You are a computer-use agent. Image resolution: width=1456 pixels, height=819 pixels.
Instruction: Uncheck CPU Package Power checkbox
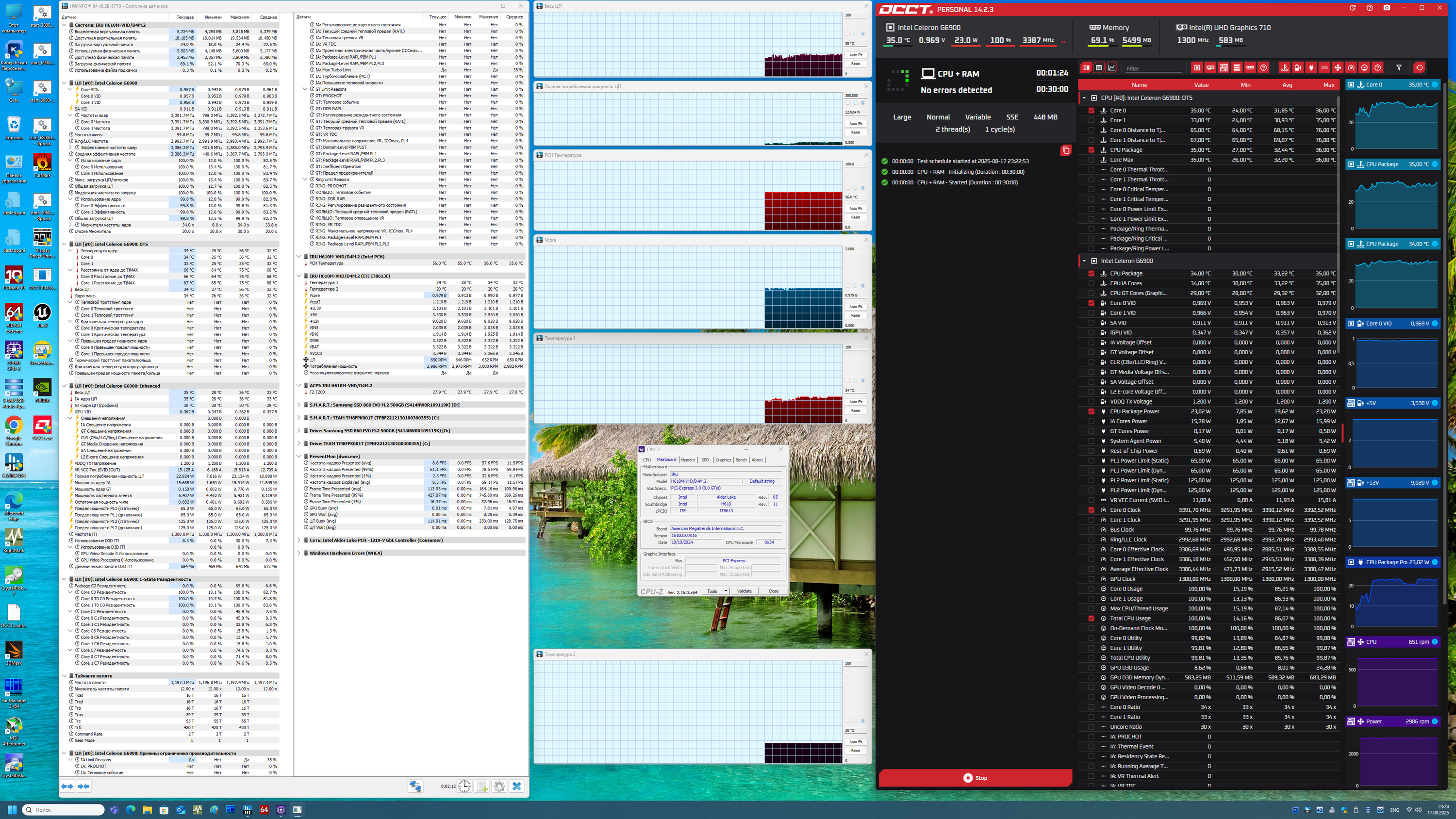coord(1092,411)
